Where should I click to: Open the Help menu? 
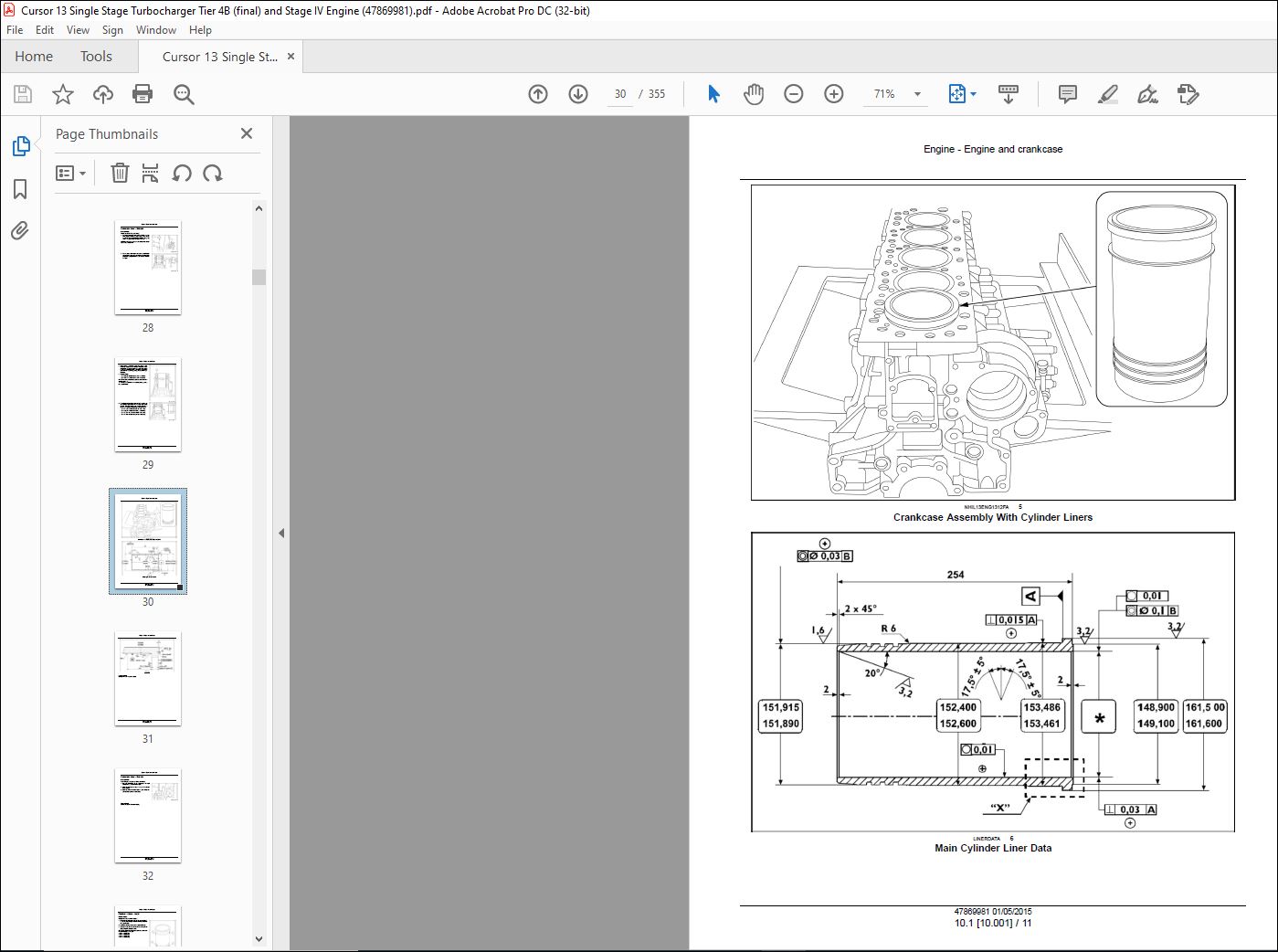(200, 30)
